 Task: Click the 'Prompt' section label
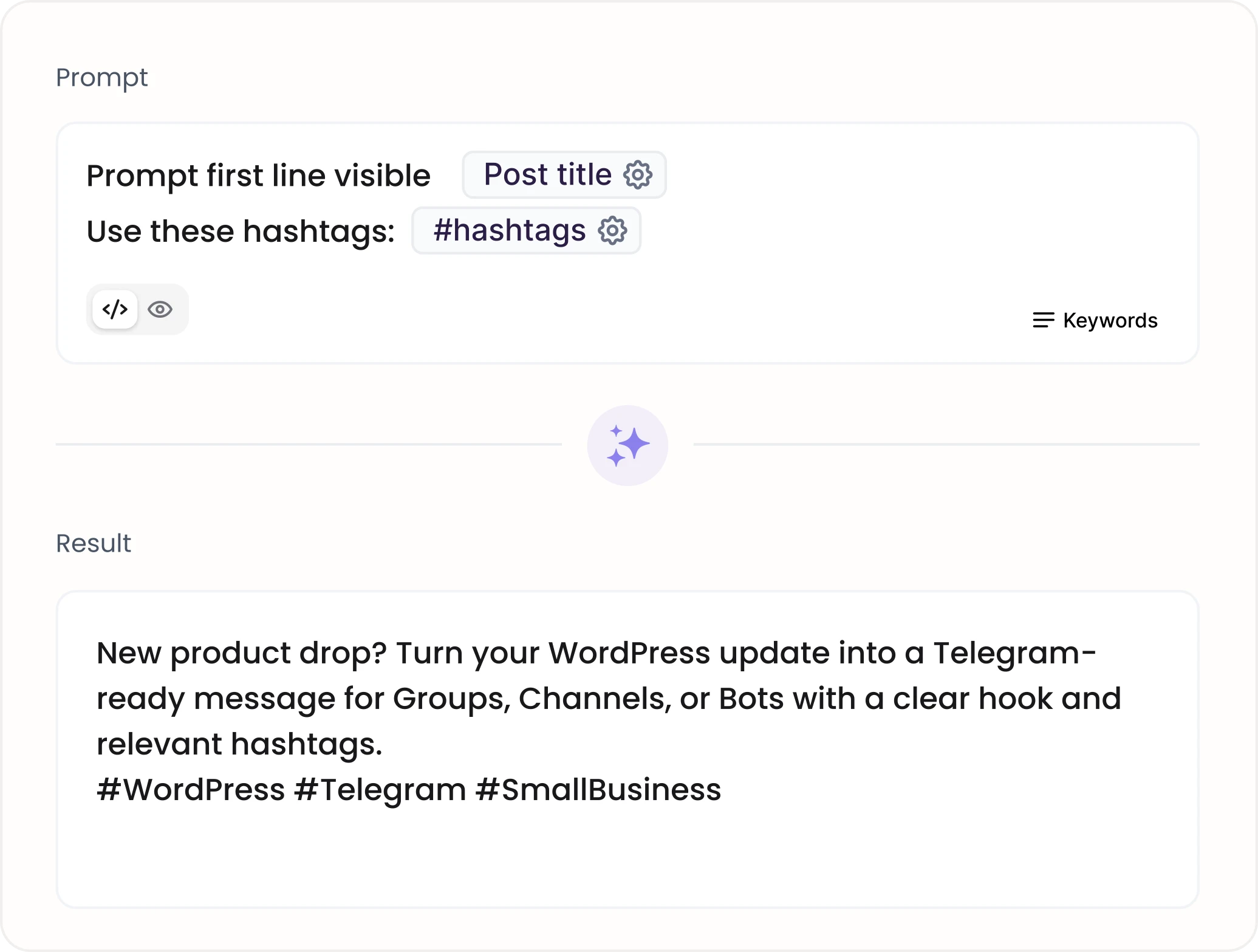click(x=101, y=78)
